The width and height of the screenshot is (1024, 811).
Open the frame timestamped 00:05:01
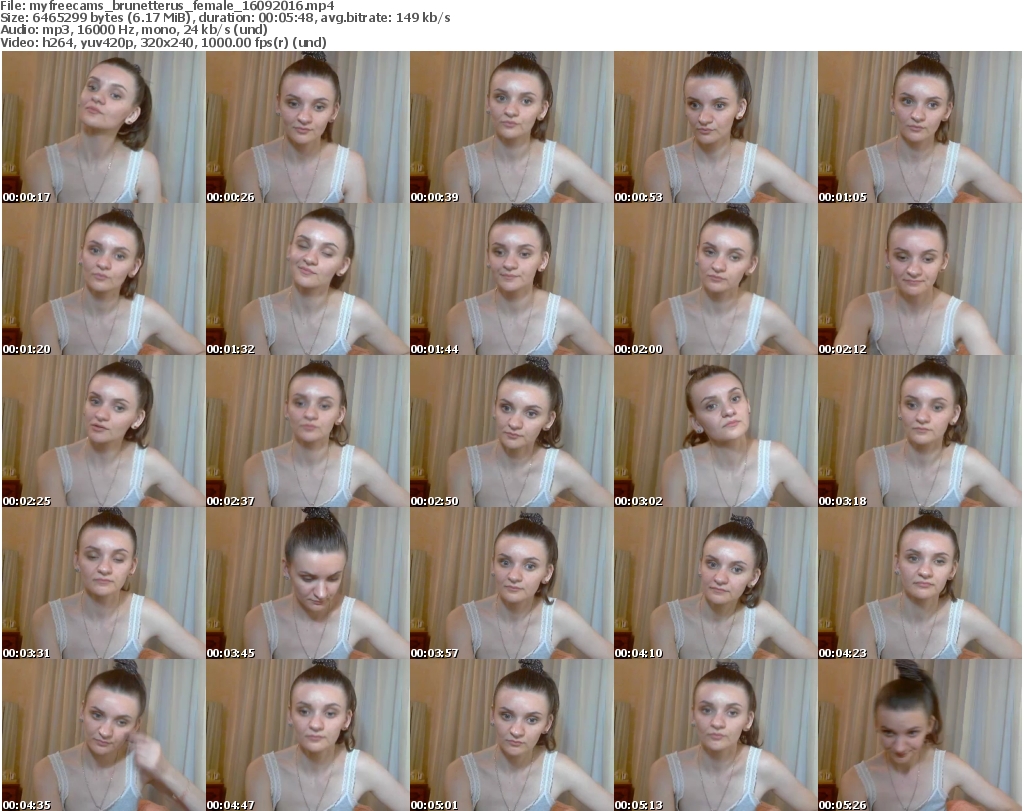pos(511,735)
